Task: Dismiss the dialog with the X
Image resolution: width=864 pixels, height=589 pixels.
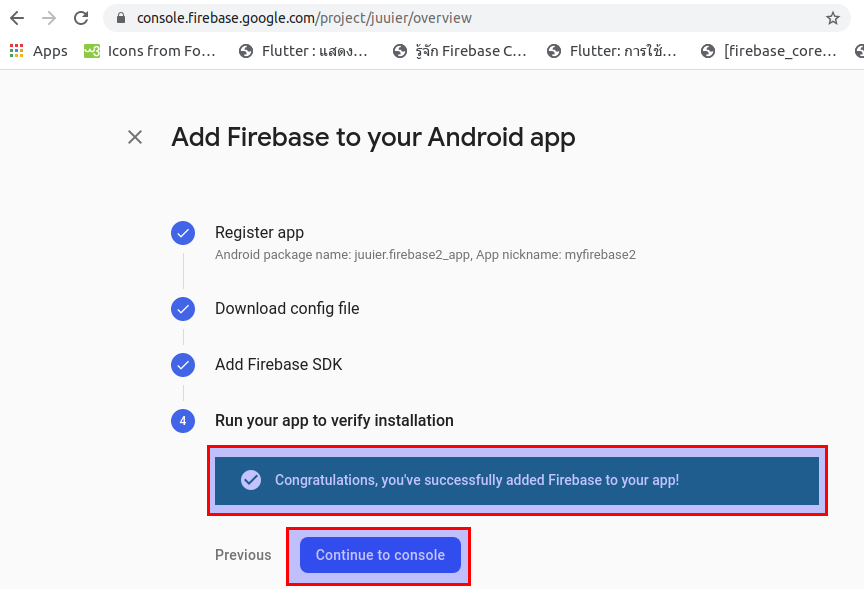Action: [x=135, y=137]
